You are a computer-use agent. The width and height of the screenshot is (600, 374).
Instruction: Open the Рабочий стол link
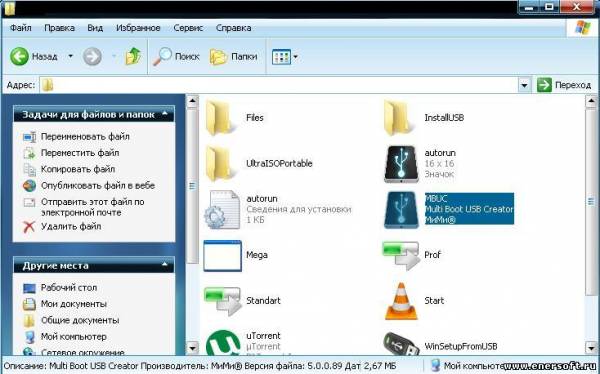pyautogui.click(x=69, y=288)
